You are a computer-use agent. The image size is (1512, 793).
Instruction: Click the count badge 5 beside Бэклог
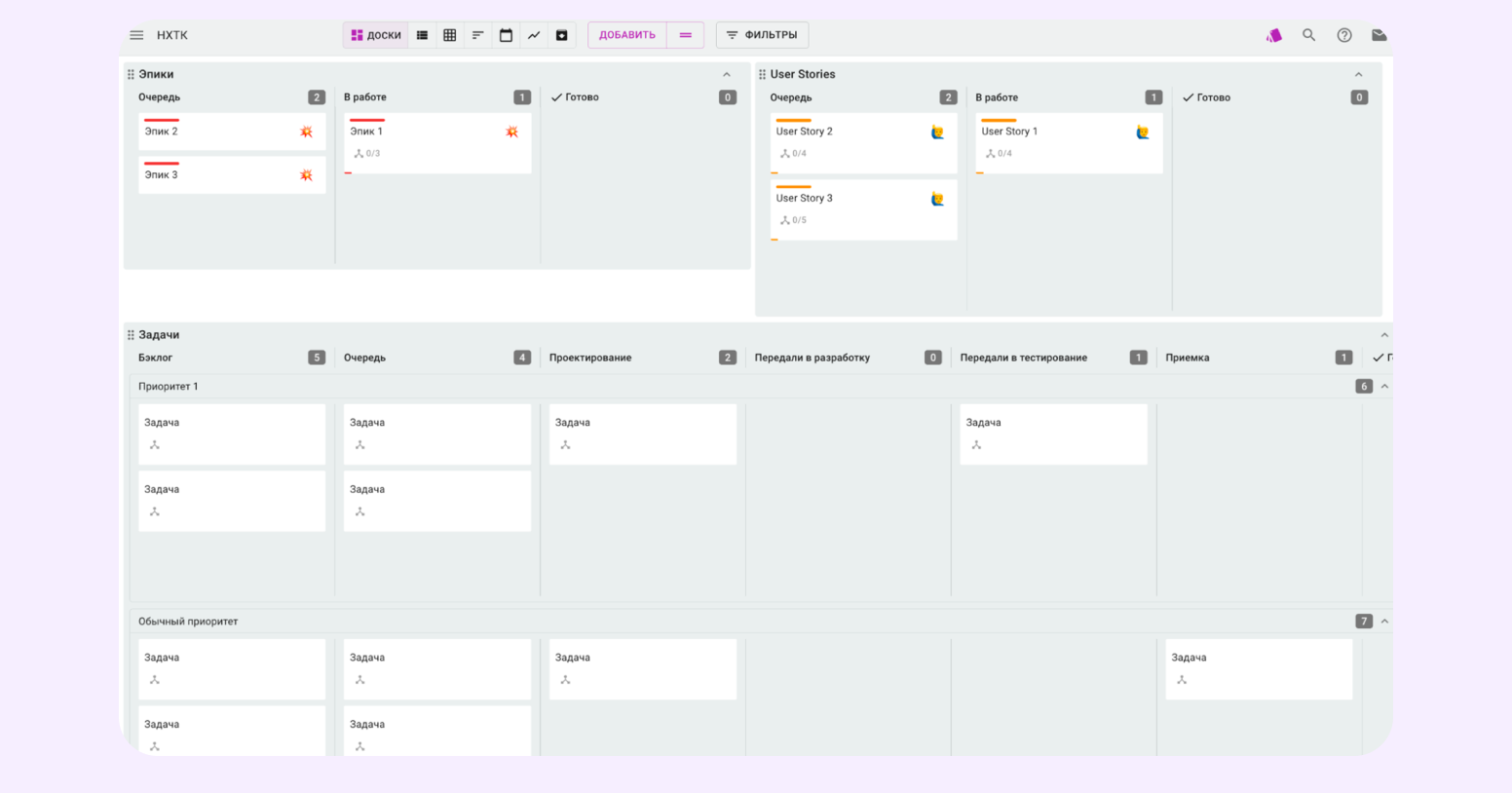point(317,358)
